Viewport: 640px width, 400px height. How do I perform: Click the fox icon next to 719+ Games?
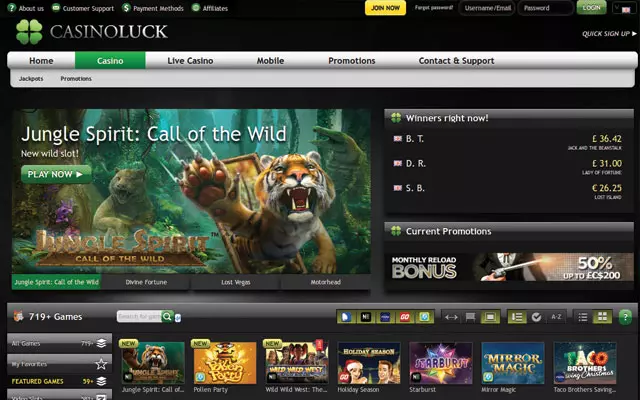click(x=18, y=316)
